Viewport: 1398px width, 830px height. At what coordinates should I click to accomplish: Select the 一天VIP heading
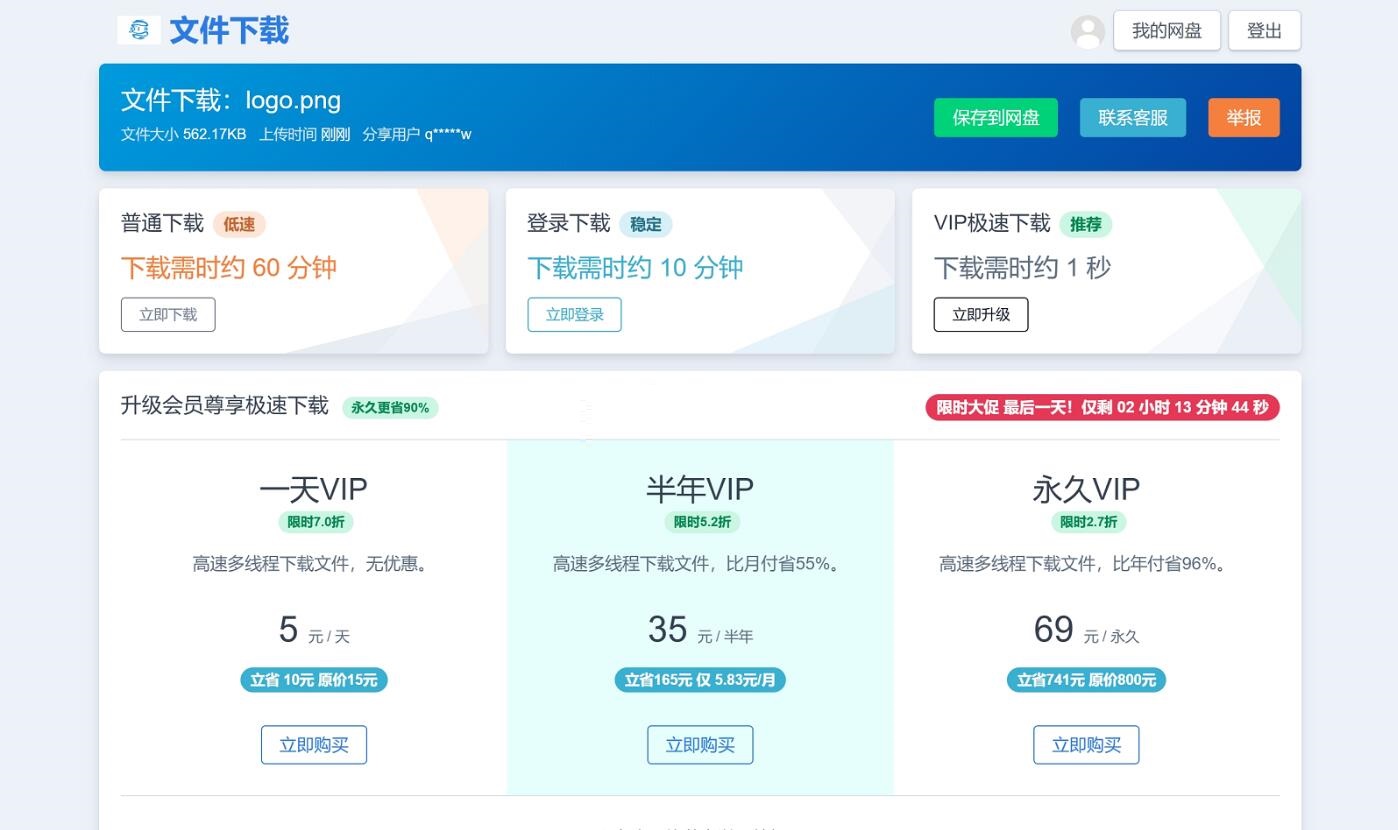pos(314,489)
